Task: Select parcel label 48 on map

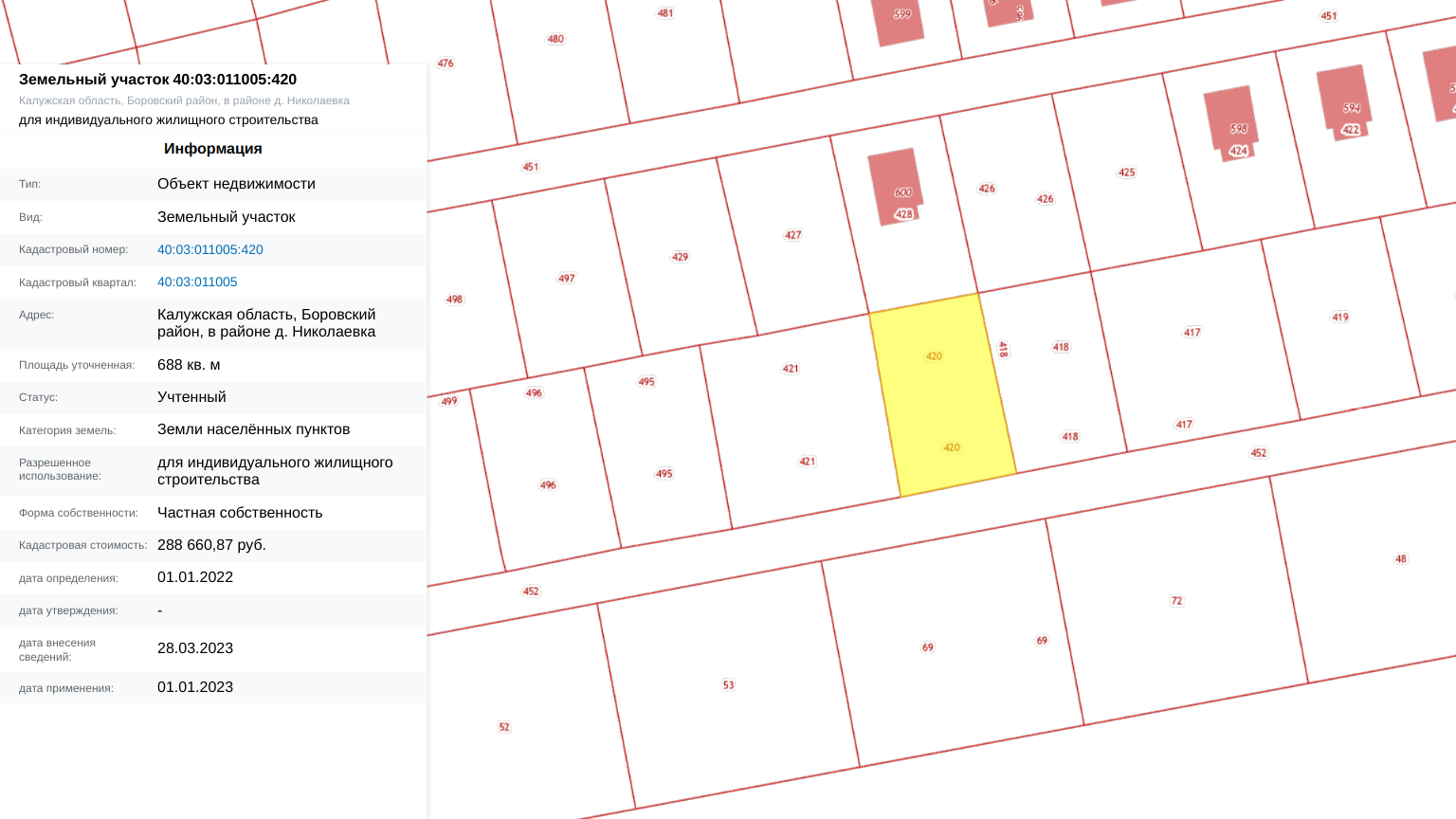Action: [1400, 559]
